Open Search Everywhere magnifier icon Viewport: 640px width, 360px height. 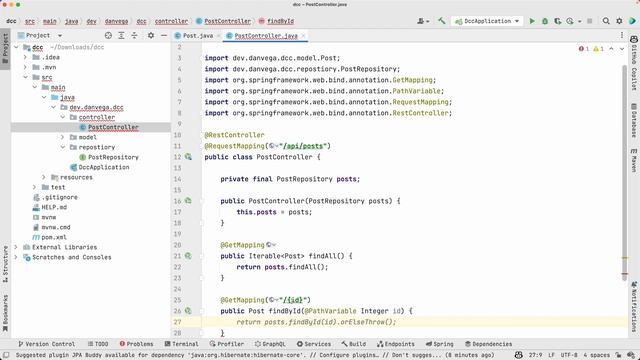coord(606,21)
